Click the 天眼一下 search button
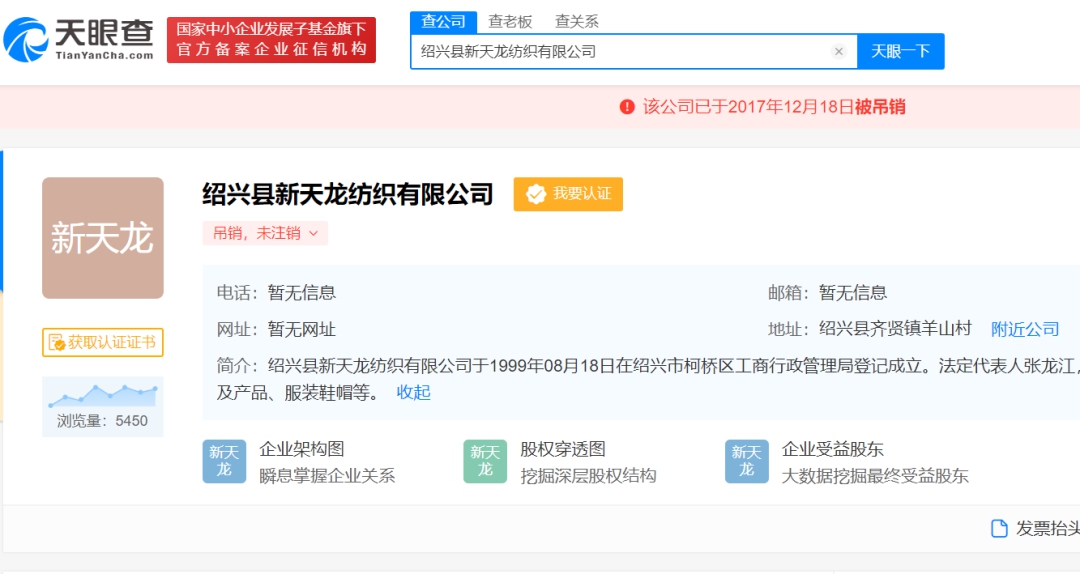This screenshot has height=574, width=1080. click(900, 51)
